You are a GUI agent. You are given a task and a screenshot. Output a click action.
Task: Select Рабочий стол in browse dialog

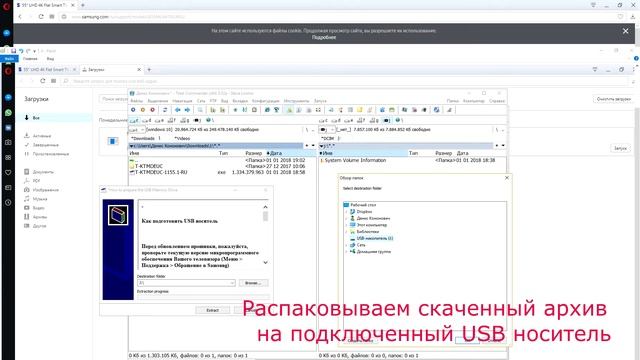(363, 205)
